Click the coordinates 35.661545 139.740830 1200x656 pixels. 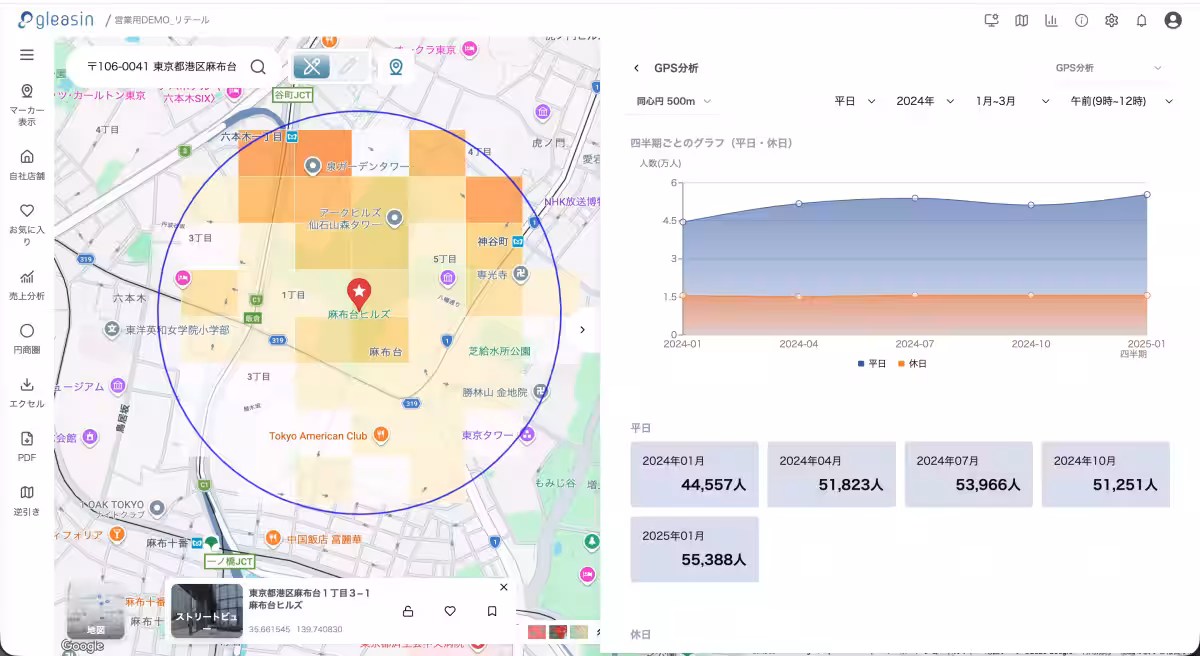[295, 630]
